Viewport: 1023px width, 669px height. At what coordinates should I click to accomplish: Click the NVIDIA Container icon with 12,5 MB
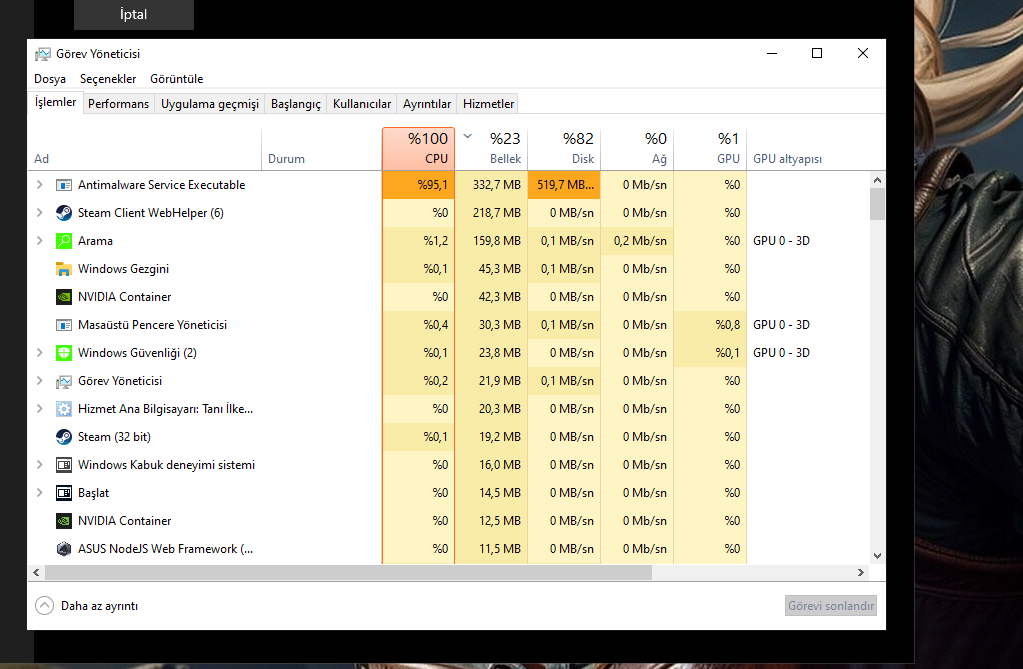click(x=63, y=521)
